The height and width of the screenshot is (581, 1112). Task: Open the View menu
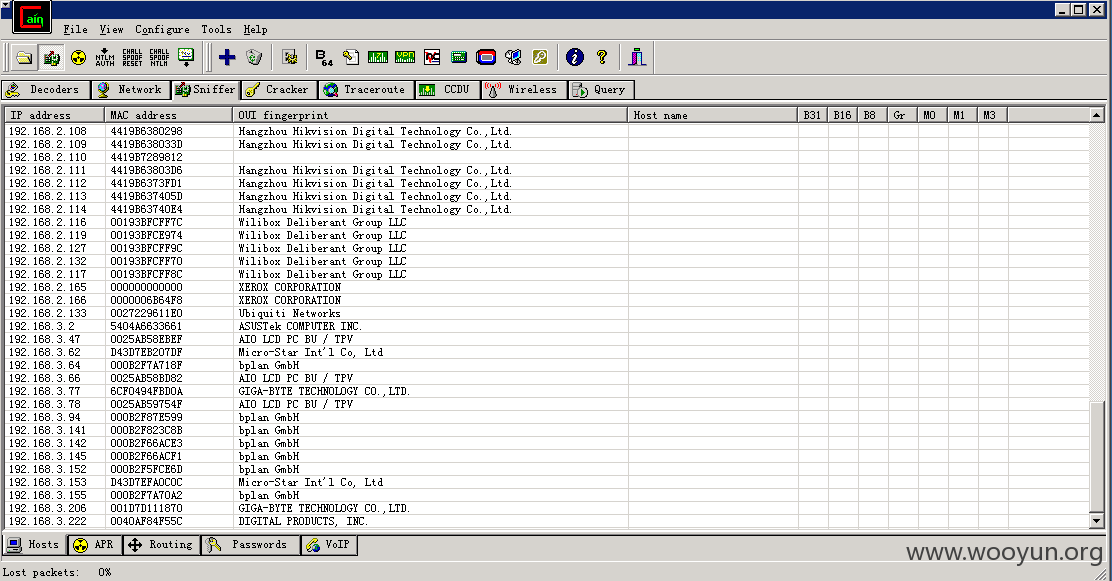click(111, 29)
